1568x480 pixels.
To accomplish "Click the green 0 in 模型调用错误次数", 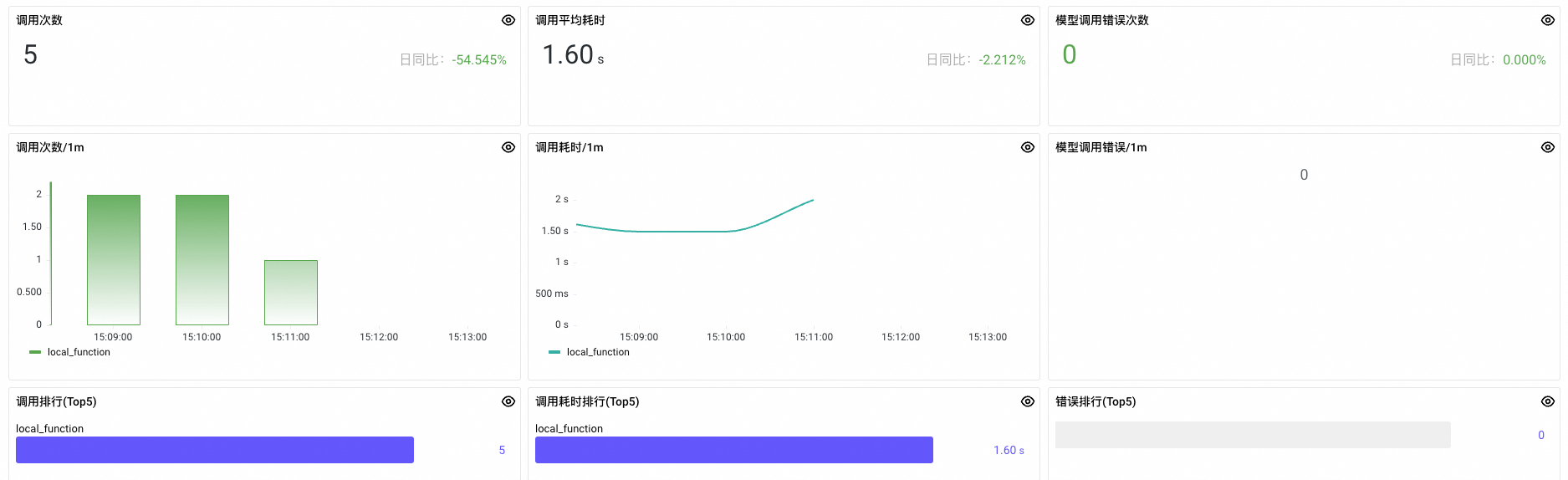I will click(x=1070, y=55).
